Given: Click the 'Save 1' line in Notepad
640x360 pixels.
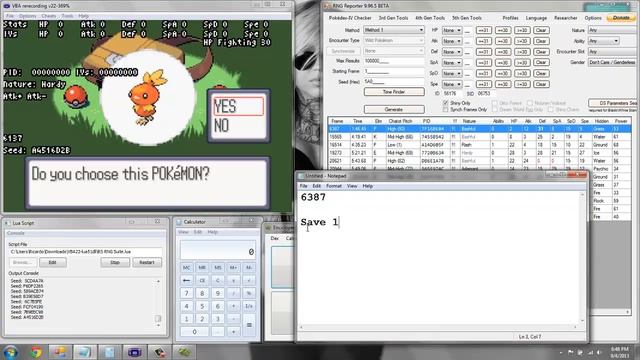Looking at the screenshot, I should 320,222.
